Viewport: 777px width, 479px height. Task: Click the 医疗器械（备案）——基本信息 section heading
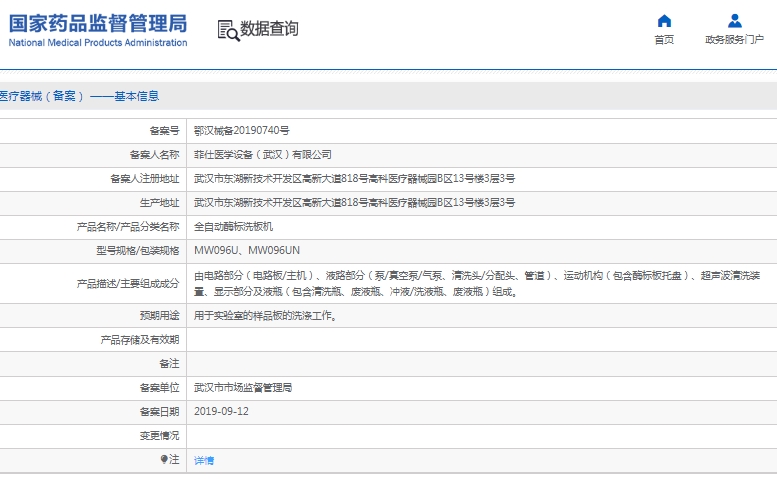79,96
